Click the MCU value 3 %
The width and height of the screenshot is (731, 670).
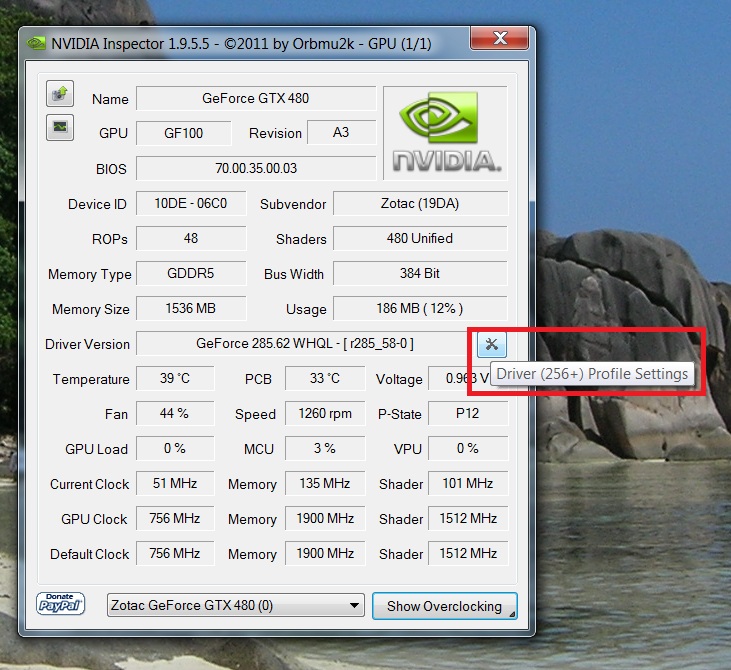325,448
